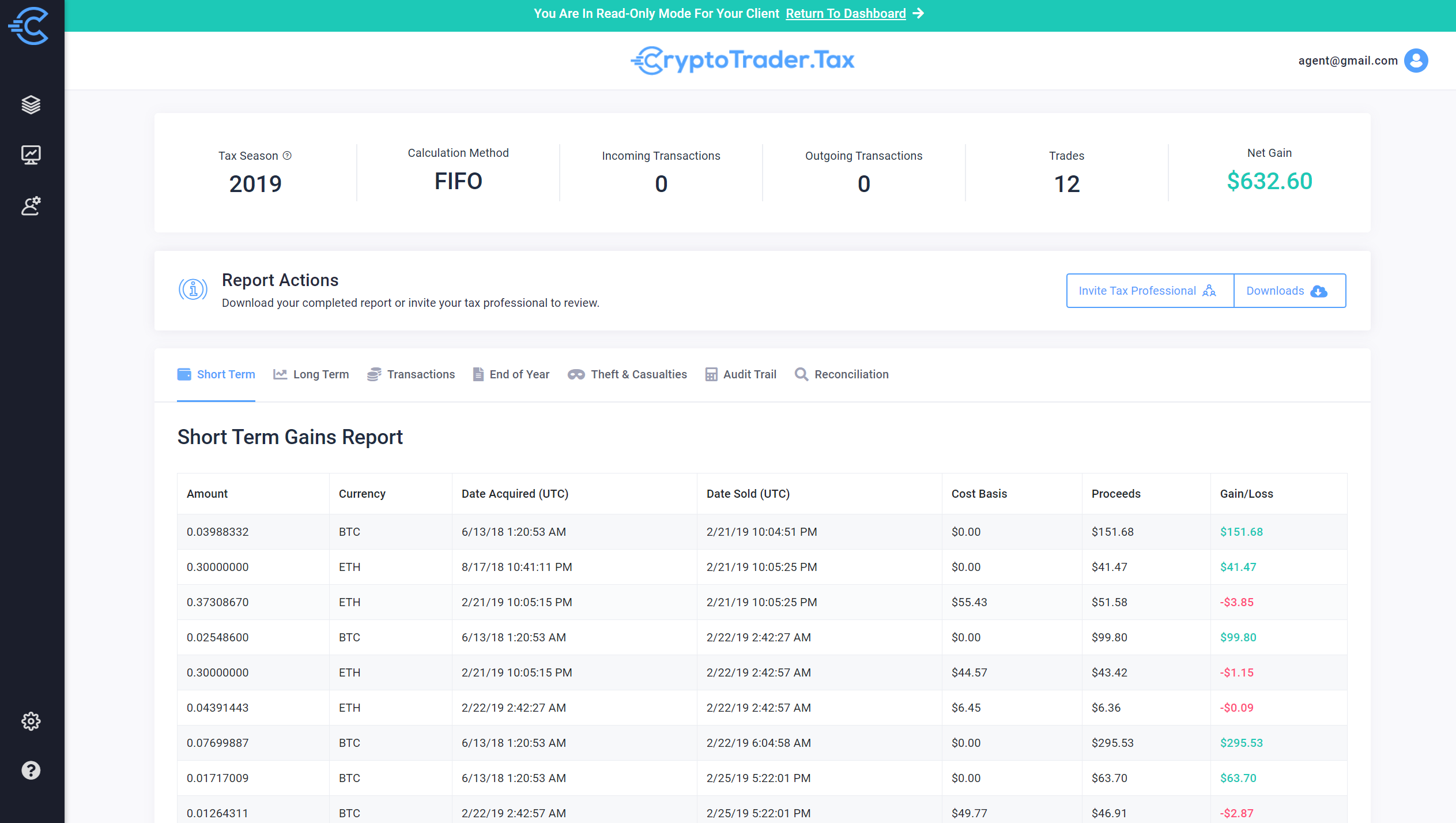The height and width of the screenshot is (823, 1456).
Task: Click date sold 2/21/19 10:04:51 PM
Action: (x=761, y=532)
